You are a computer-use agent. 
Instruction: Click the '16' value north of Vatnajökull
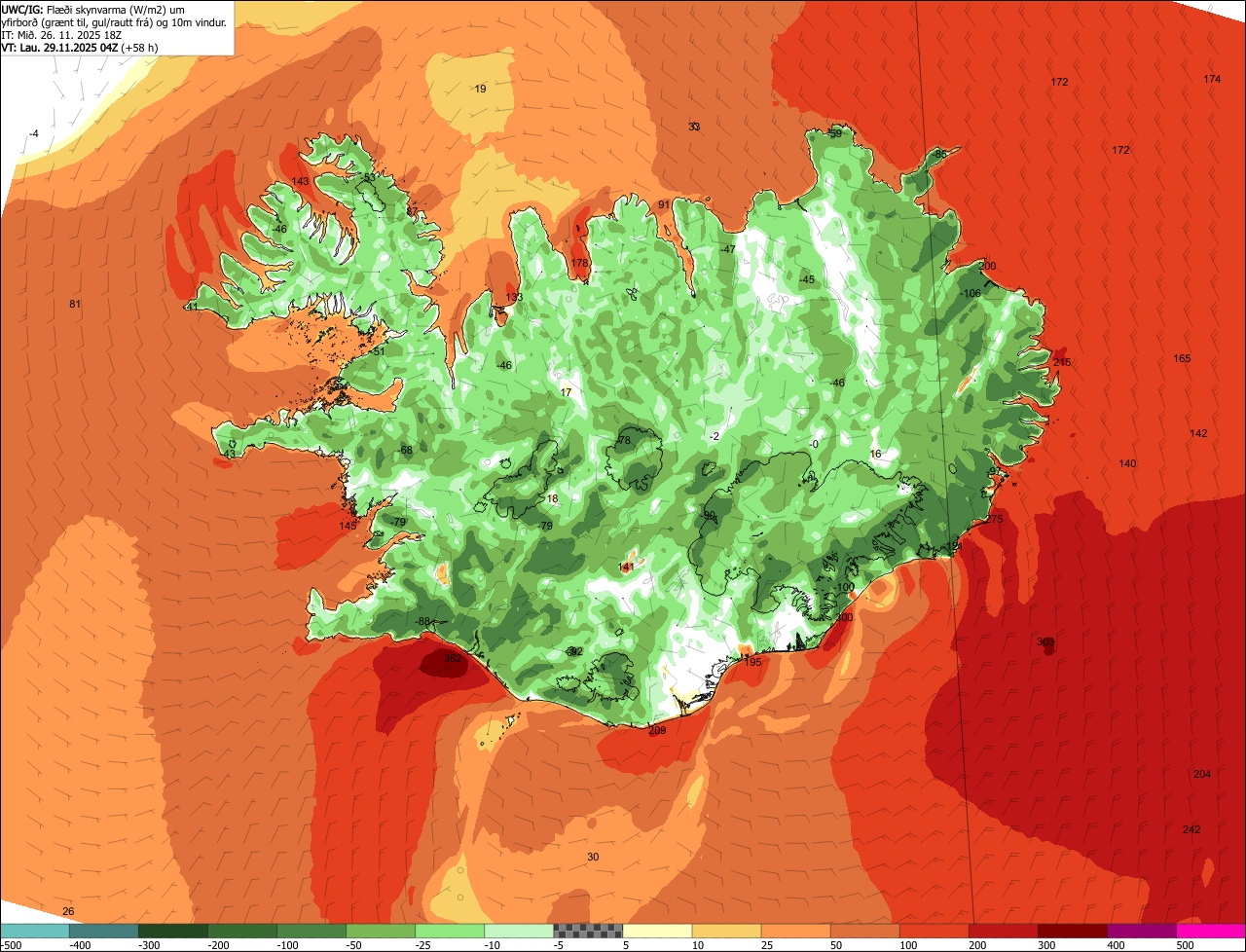[875, 455]
